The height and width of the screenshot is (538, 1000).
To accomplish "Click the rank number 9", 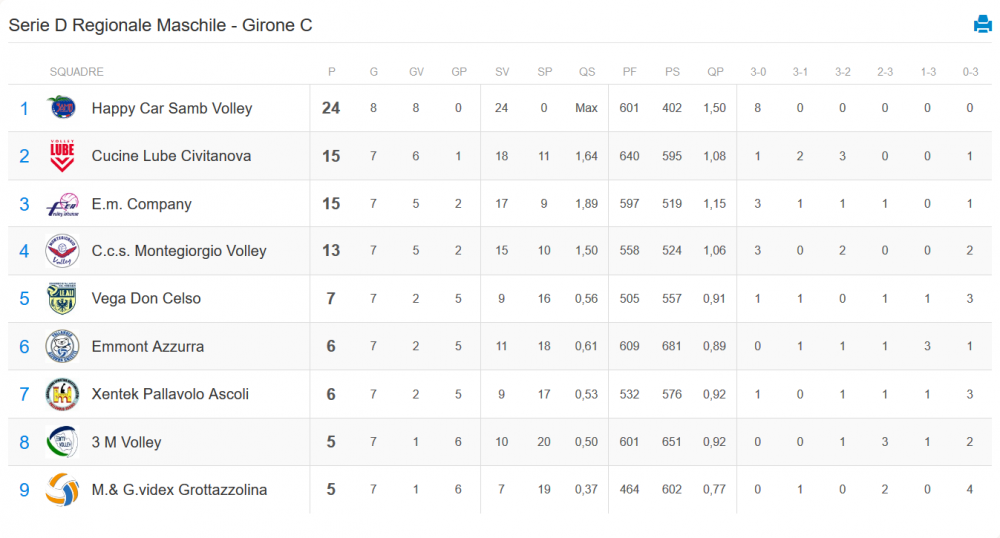I will tap(24, 490).
